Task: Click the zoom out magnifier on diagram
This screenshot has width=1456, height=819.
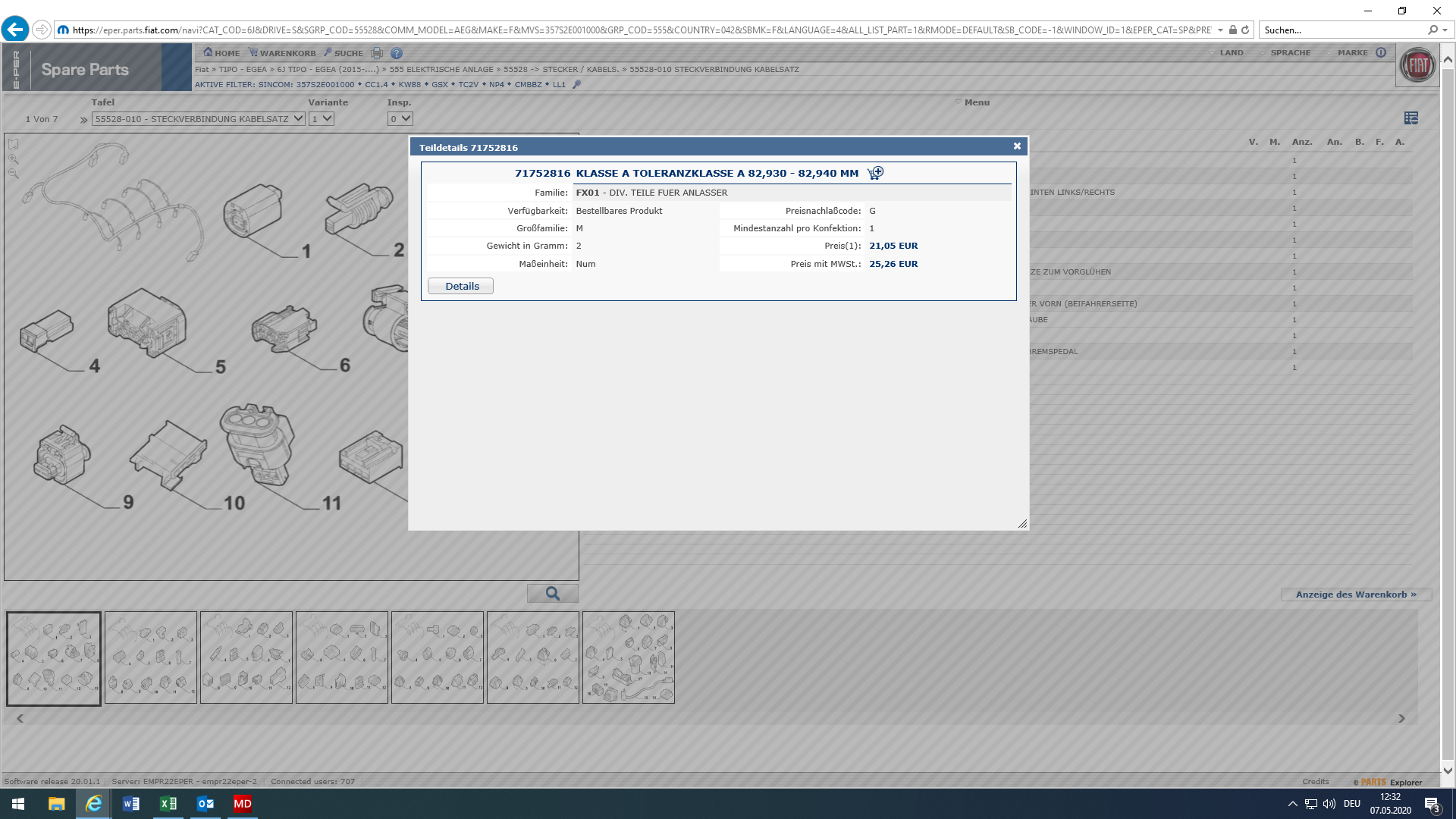Action: coord(14,174)
